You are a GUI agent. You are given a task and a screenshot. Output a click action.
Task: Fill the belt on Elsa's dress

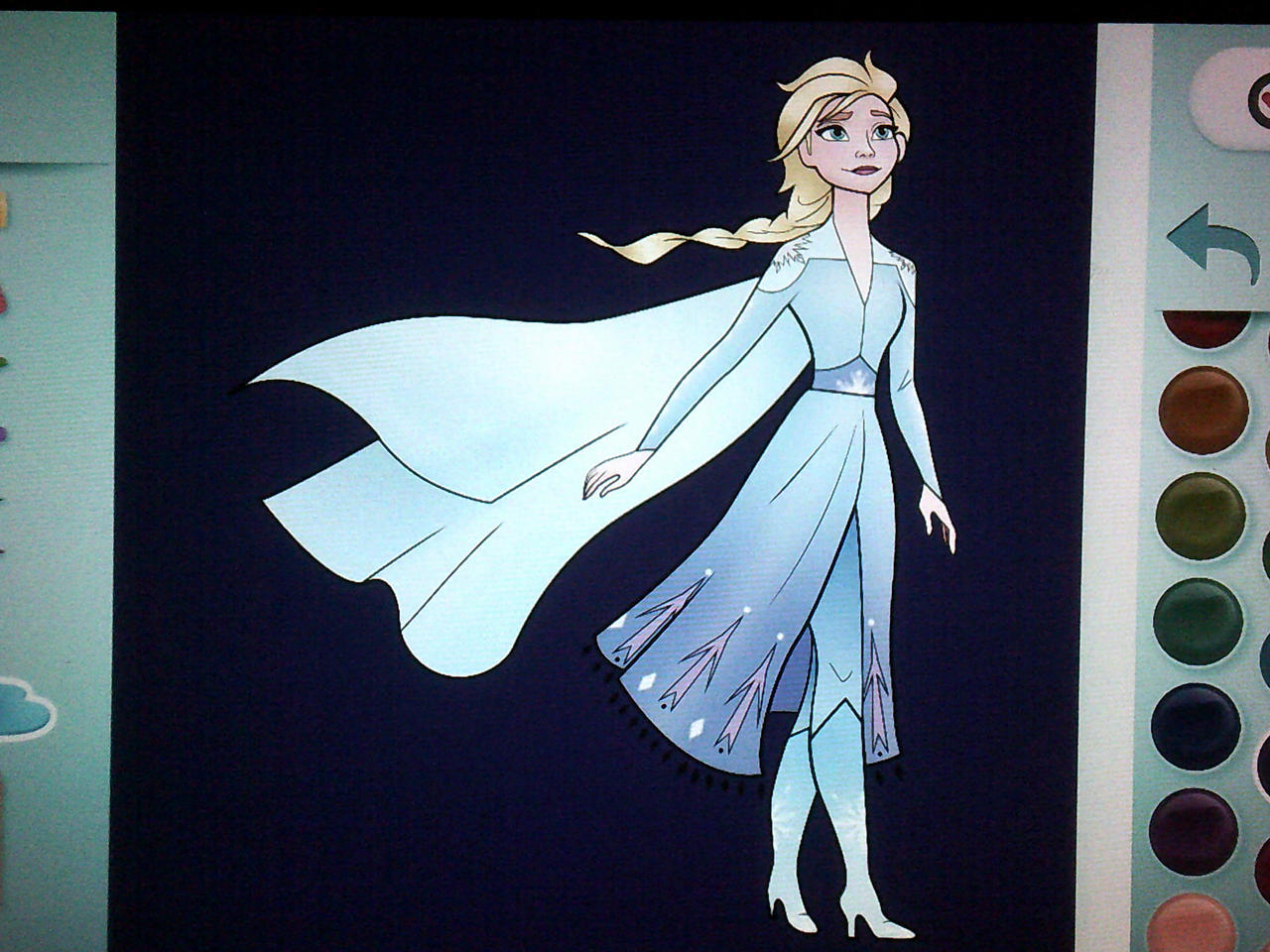click(844, 379)
